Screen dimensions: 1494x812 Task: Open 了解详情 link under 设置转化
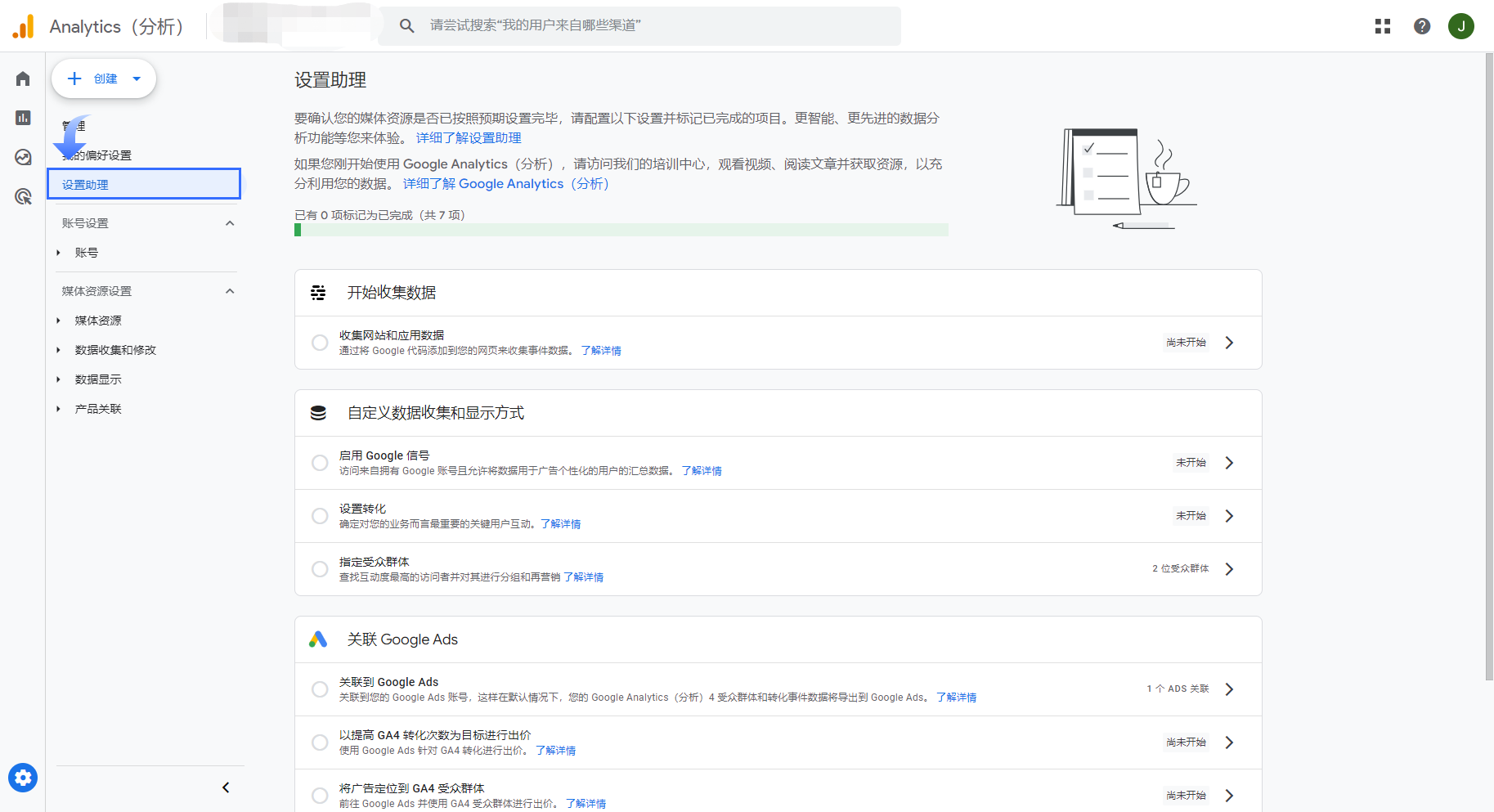coord(560,524)
